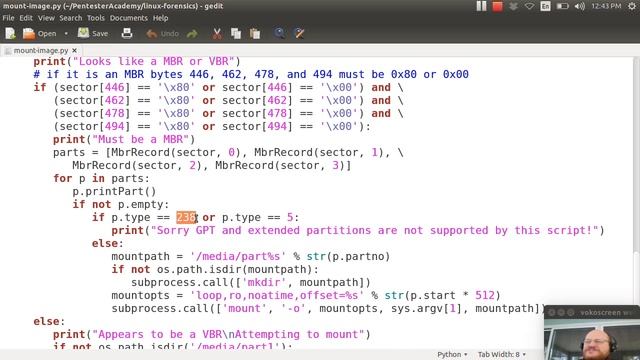
Task: Open Find and Replace icon
Action: (299, 33)
